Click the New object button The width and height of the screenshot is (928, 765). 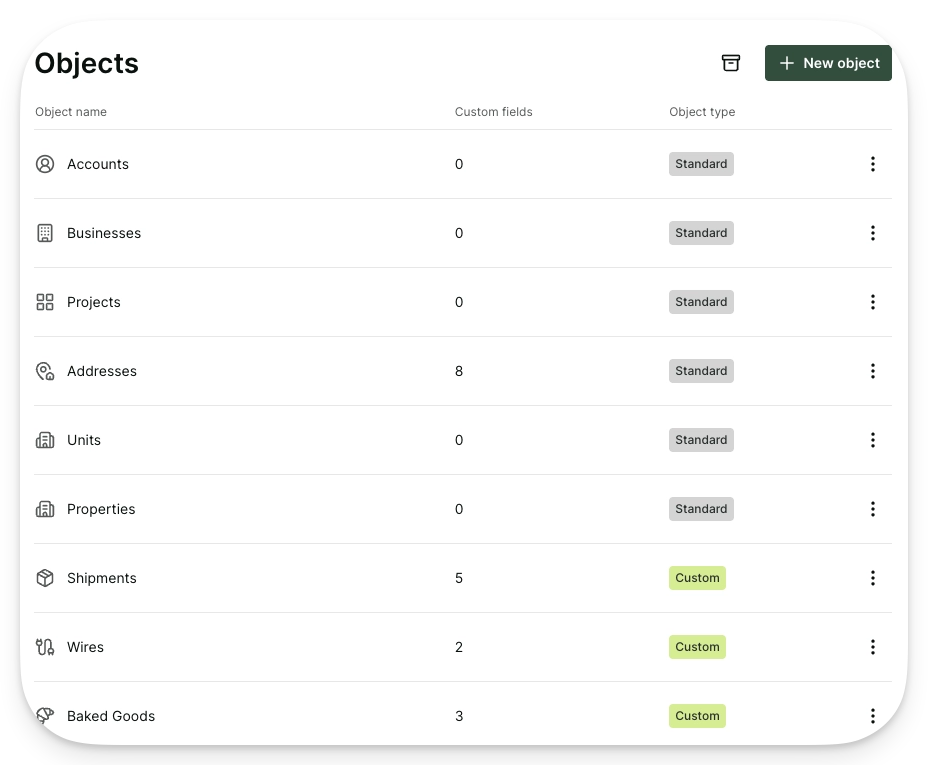828,63
